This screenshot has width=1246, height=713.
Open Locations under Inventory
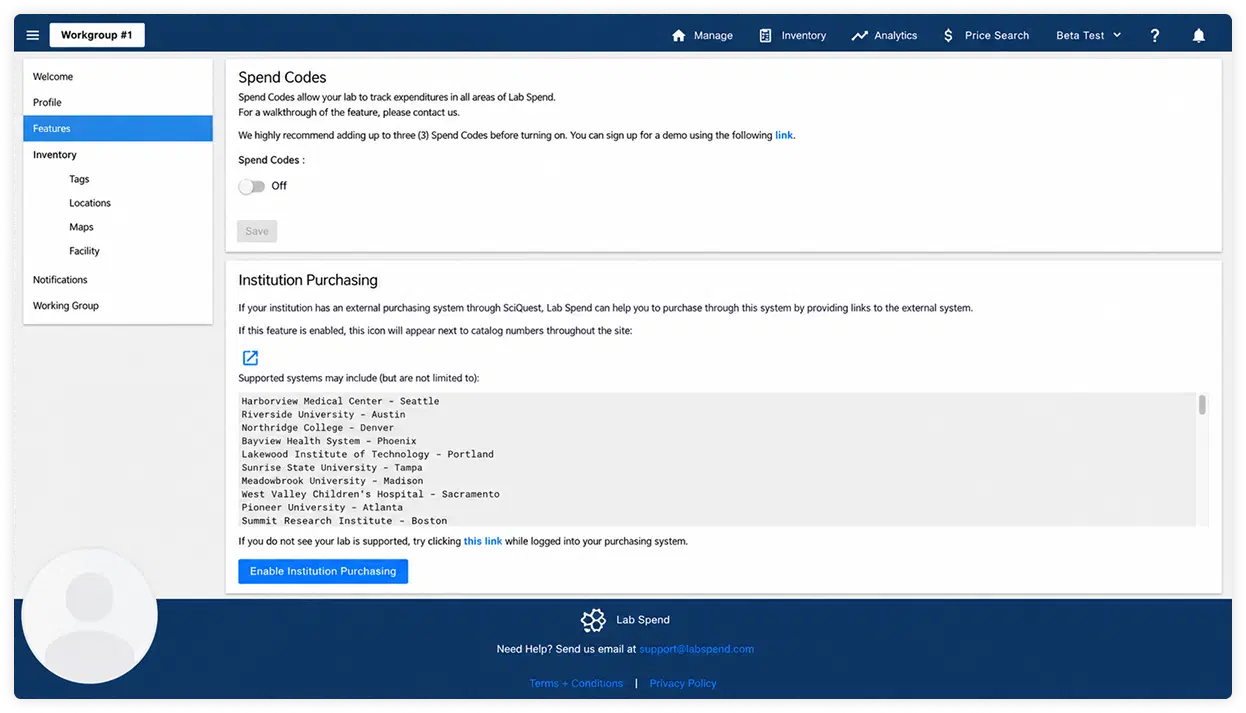coord(90,203)
